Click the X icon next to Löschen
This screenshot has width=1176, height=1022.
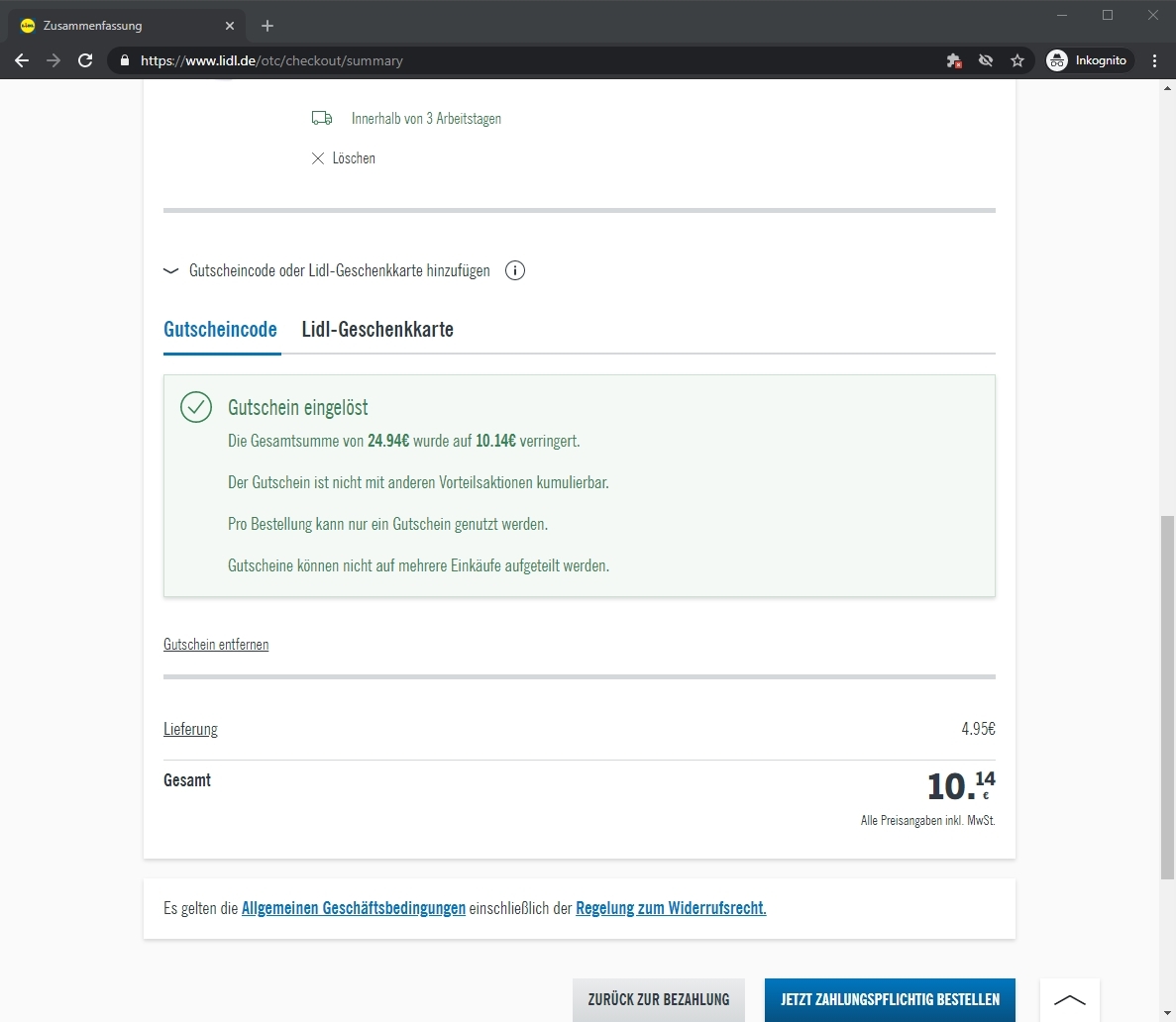[x=318, y=158]
